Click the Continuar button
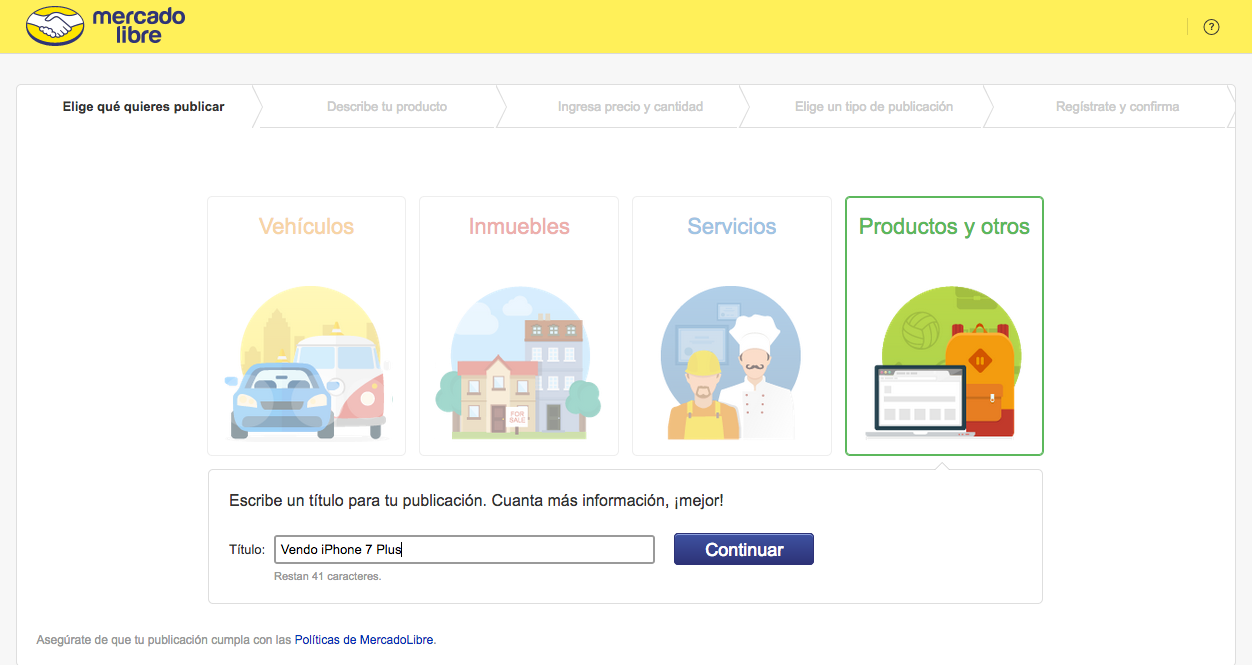The height and width of the screenshot is (665, 1252). (x=744, y=549)
